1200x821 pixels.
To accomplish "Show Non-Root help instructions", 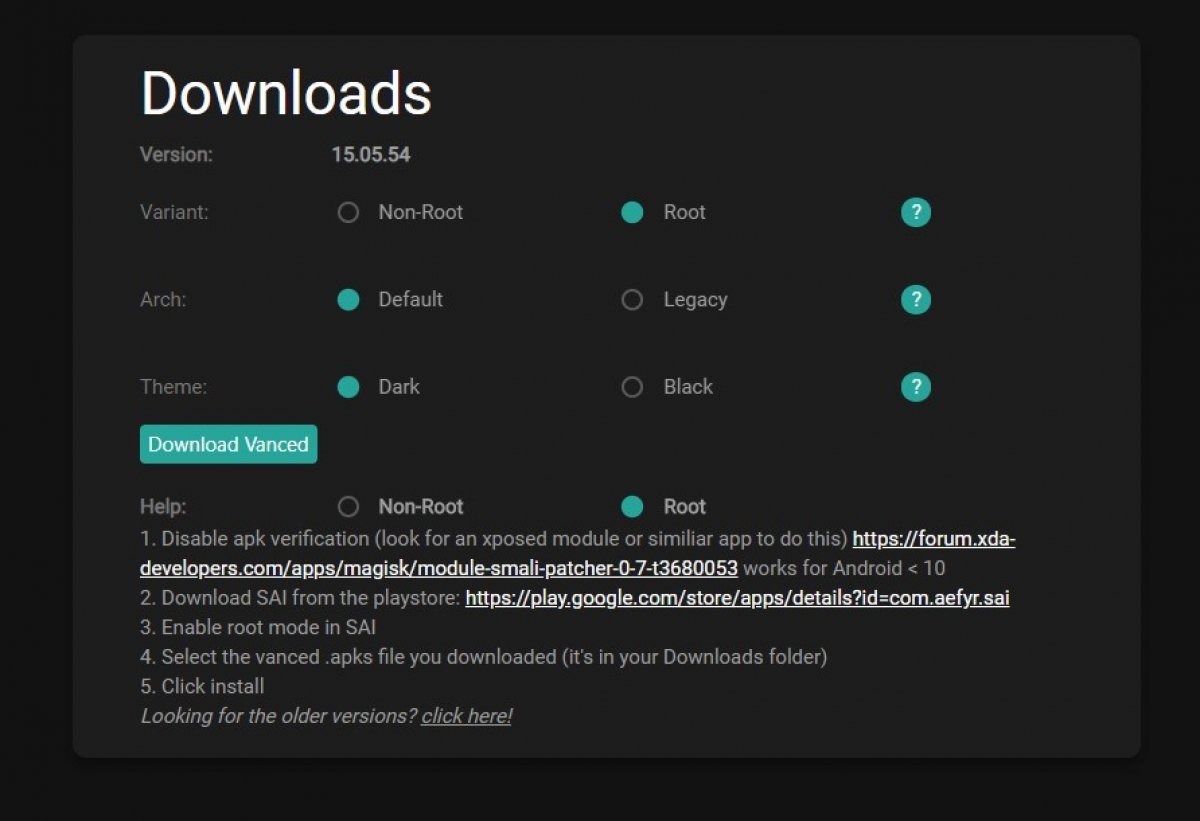I will point(348,506).
